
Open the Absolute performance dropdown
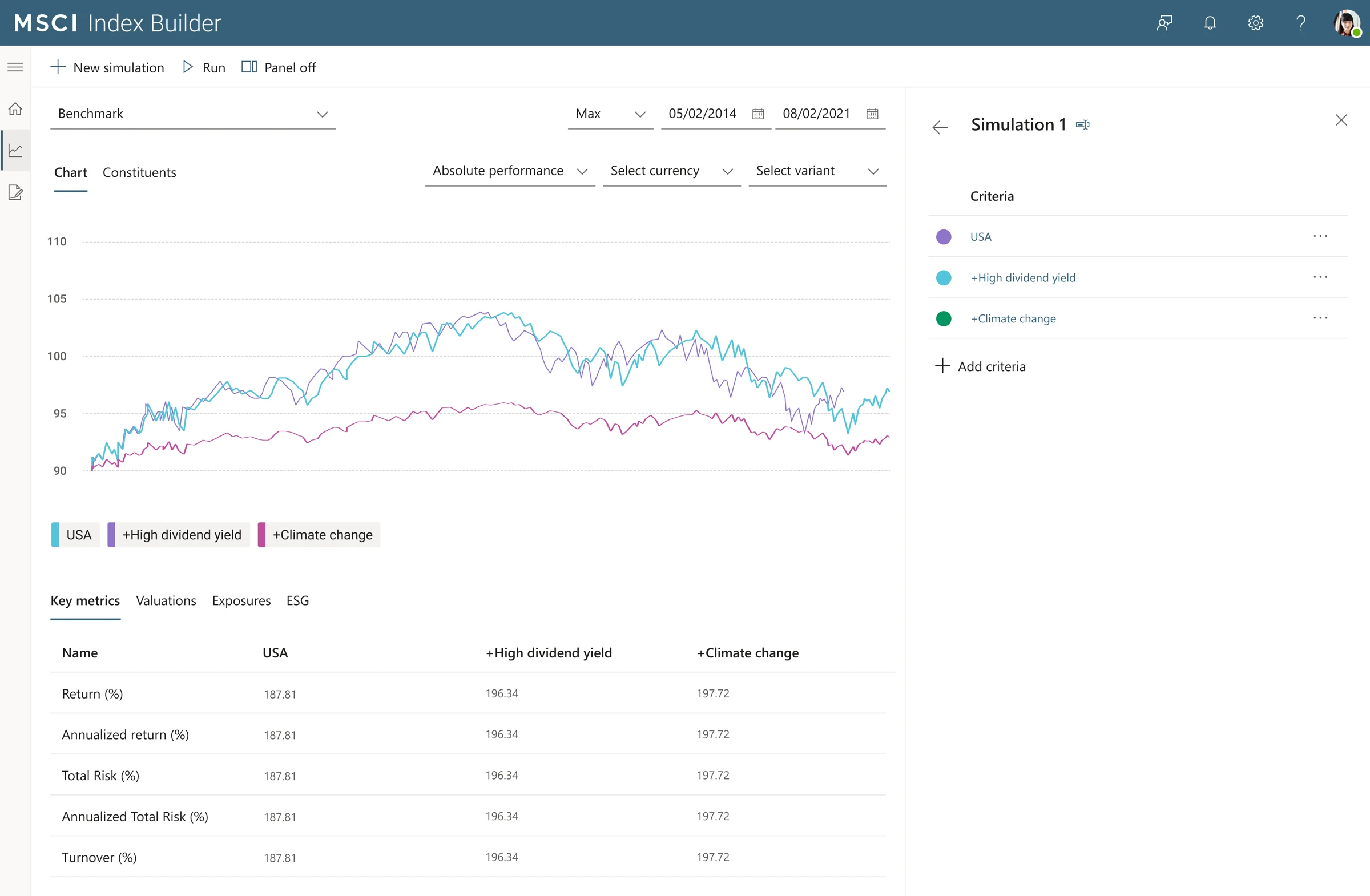(510, 171)
